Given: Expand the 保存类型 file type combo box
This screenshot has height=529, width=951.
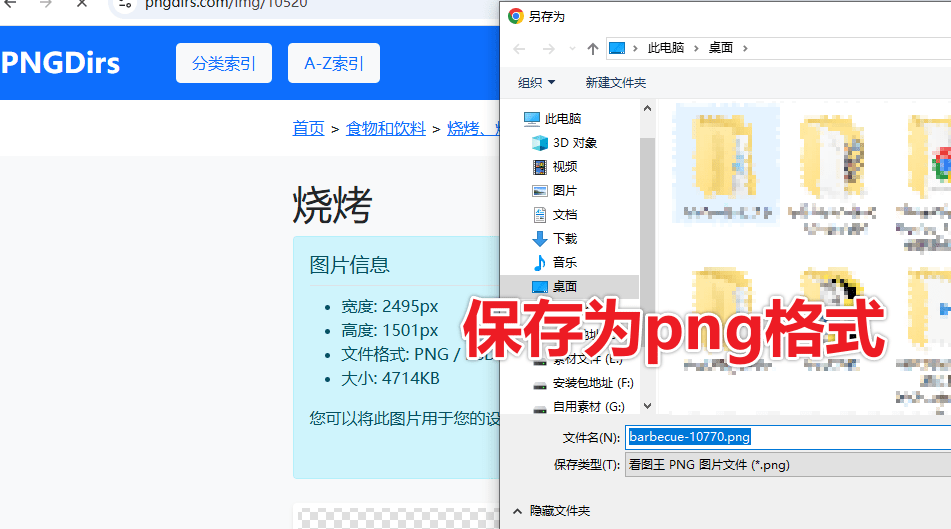Looking at the screenshot, I should coord(787,465).
